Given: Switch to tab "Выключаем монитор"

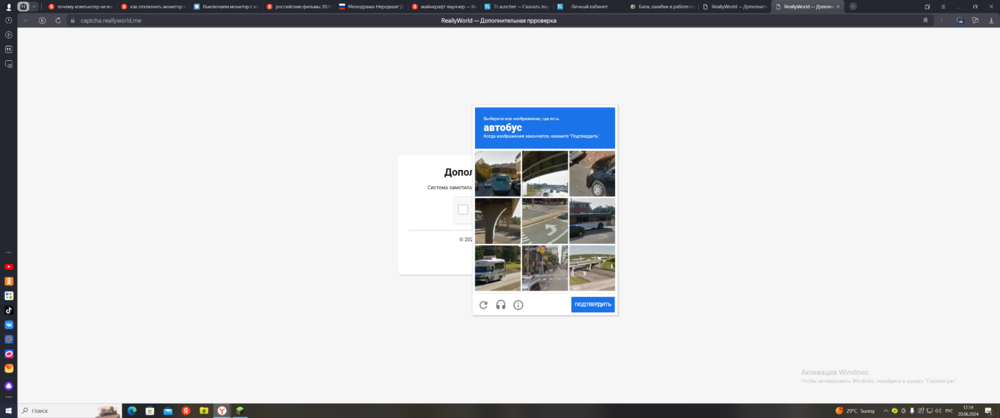Looking at the screenshot, I should (x=226, y=6).
